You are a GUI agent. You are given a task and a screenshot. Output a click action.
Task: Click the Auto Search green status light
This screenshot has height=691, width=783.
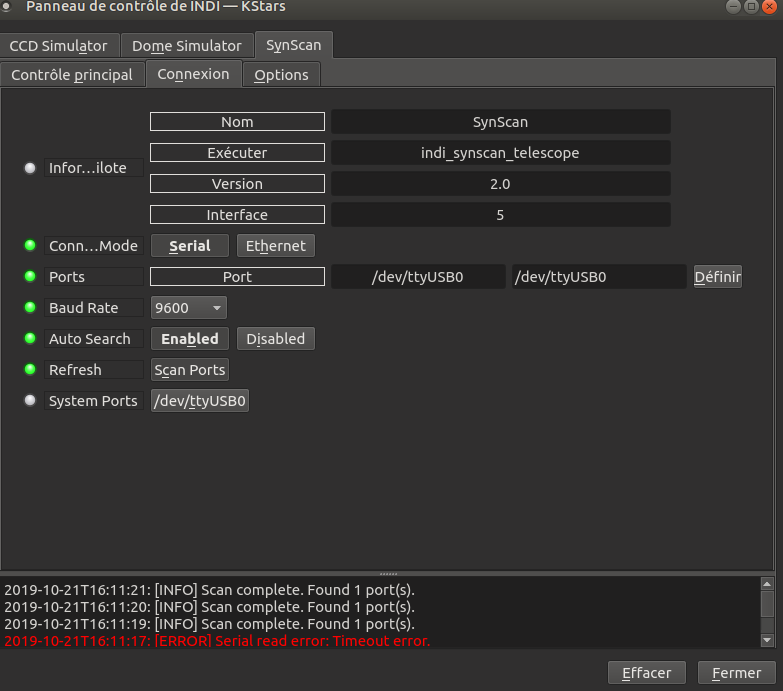[30, 338]
